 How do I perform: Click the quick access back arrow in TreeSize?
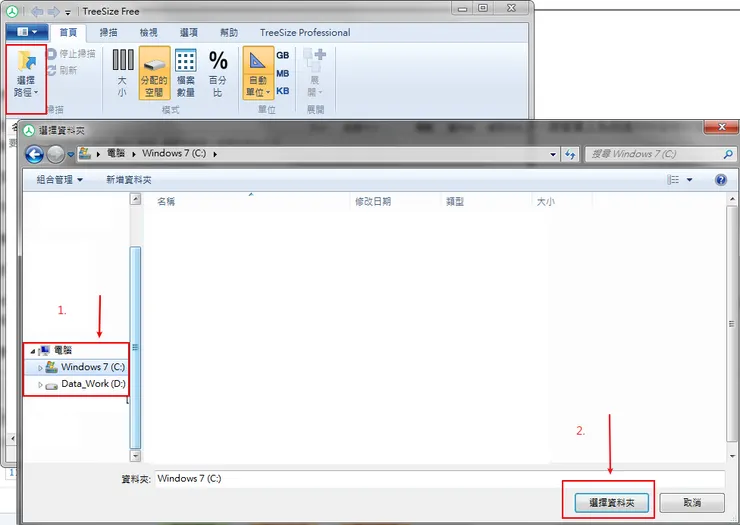click(x=37, y=11)
